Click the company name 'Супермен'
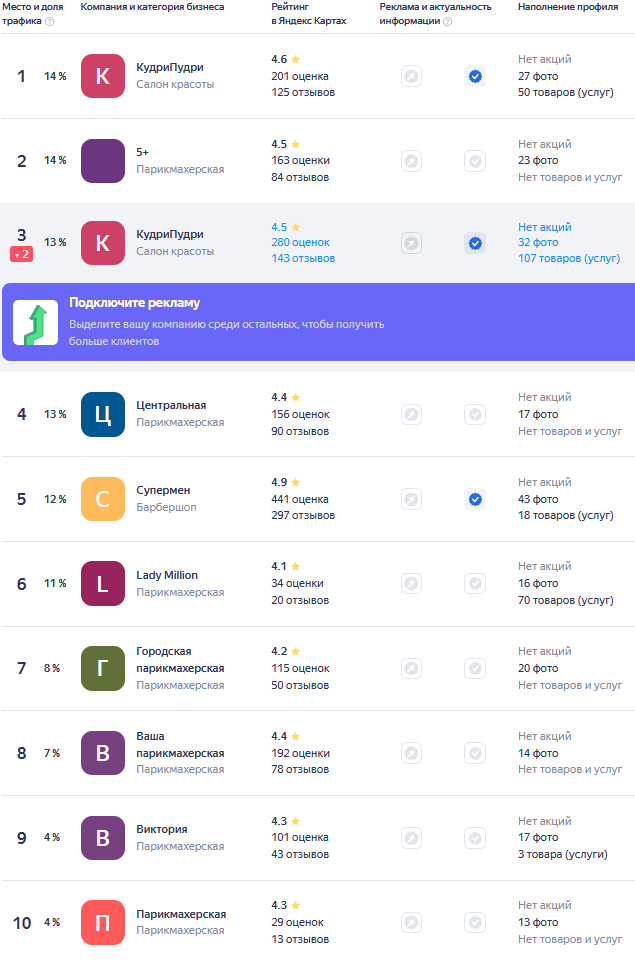This screenshot has height=960, width=635. 163,490
